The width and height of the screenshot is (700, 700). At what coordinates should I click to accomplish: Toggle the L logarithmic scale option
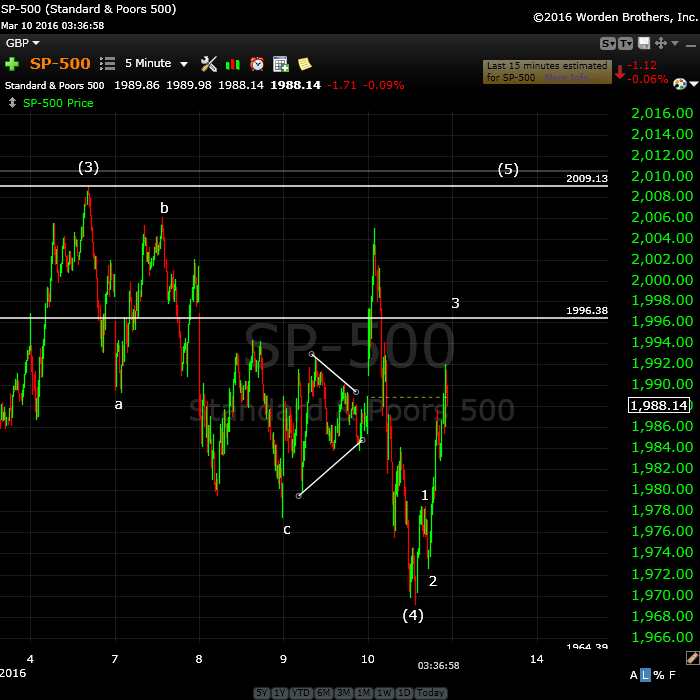[645, 675]
